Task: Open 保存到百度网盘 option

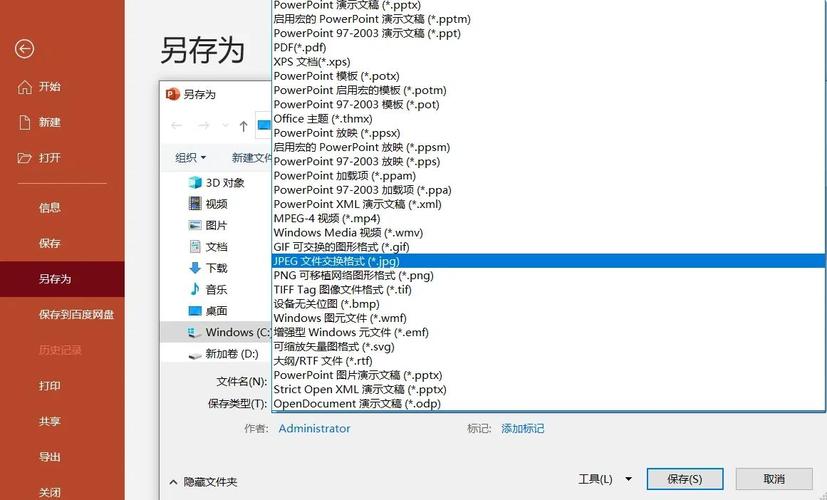Action: tap(62, 315)
